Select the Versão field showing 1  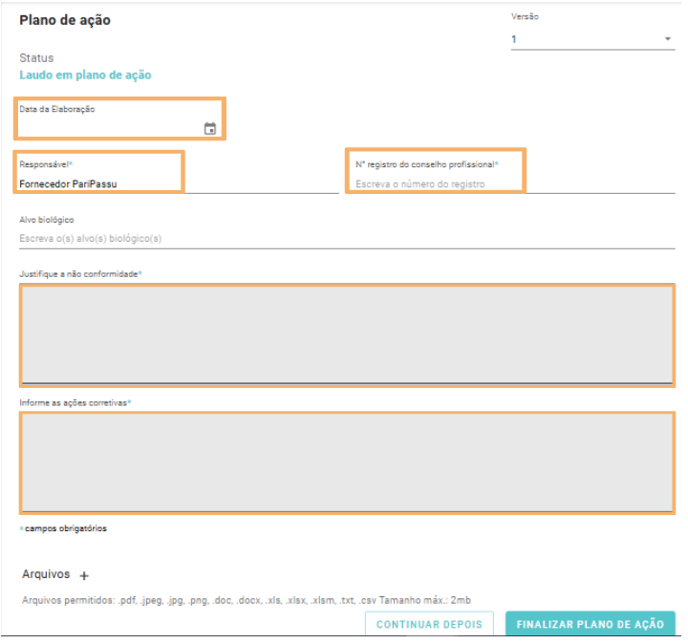pos(592,39)
